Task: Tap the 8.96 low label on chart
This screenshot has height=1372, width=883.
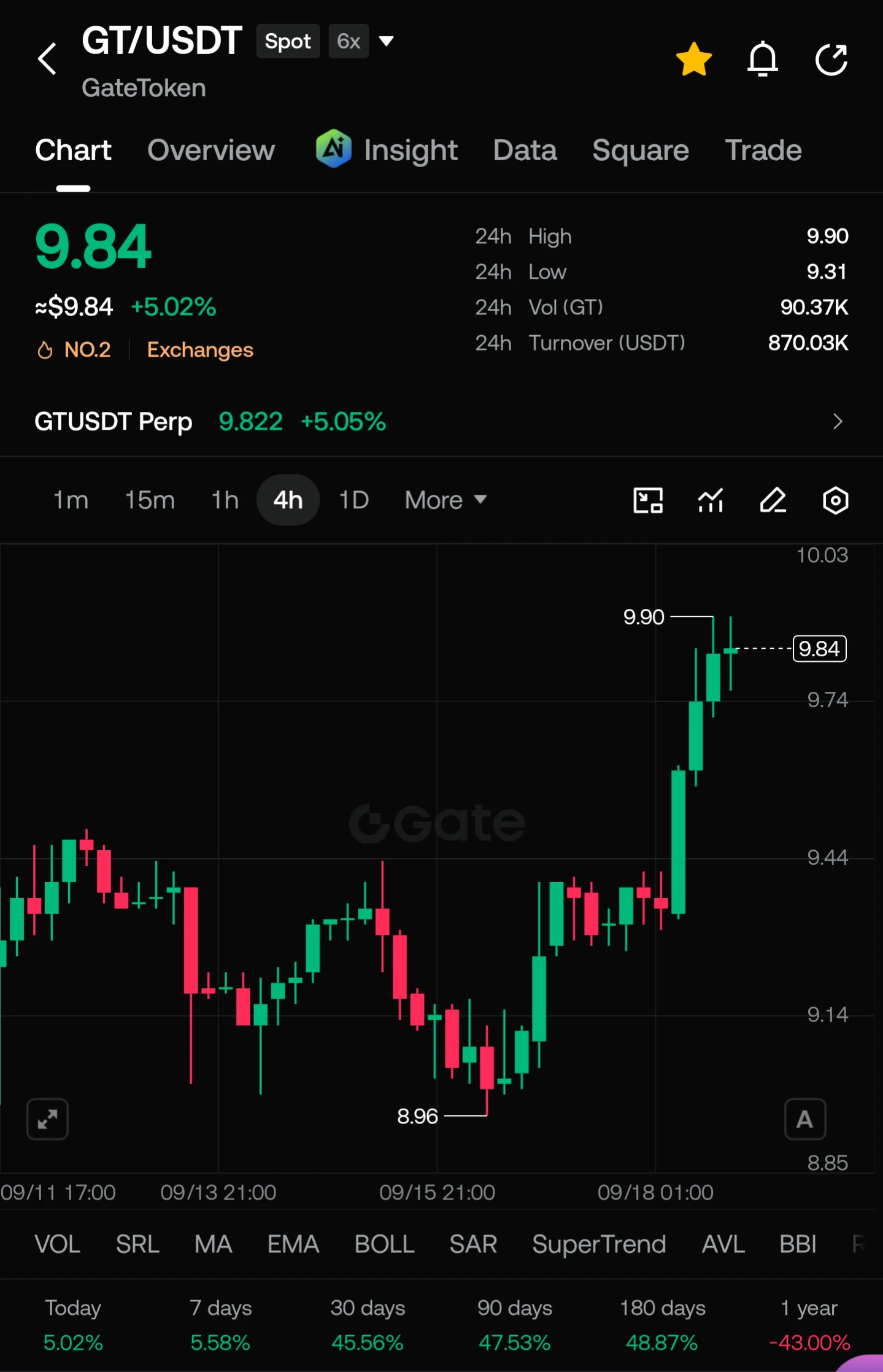Action: pos(417,1116)
